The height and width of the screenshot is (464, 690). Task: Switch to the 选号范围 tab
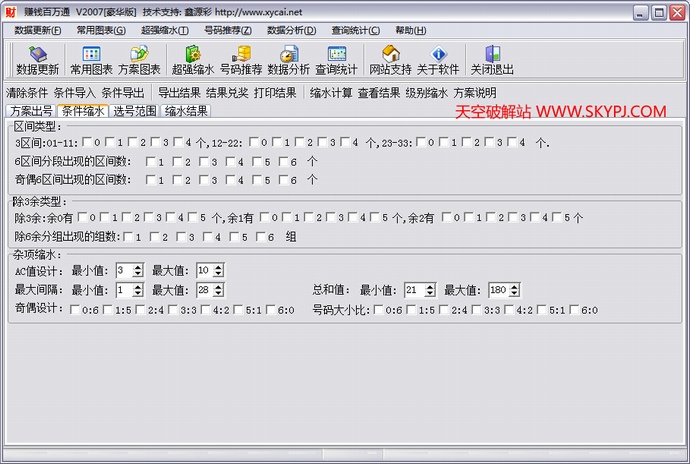[134, 111]
